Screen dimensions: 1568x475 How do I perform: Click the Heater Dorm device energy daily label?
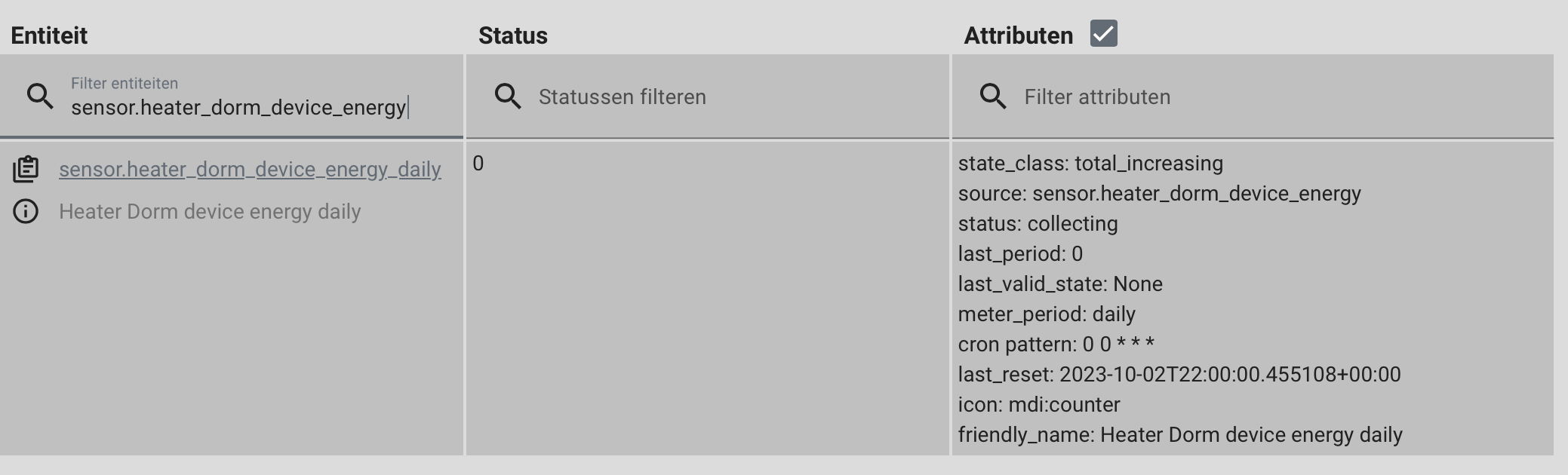tap(210, 211)
